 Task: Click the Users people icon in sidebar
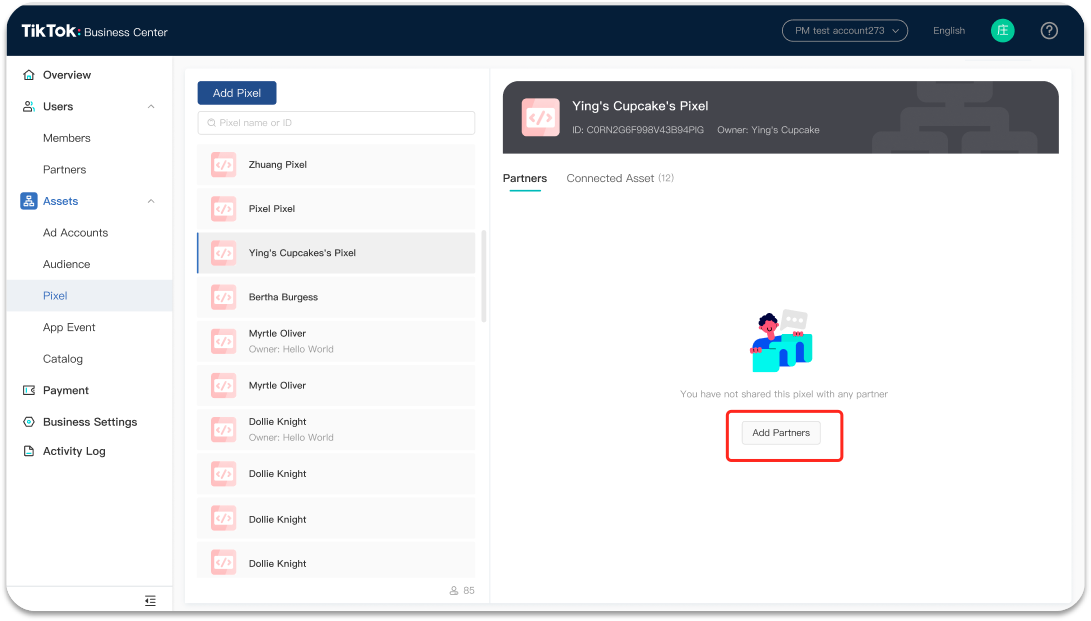click(x=29, y=106)
